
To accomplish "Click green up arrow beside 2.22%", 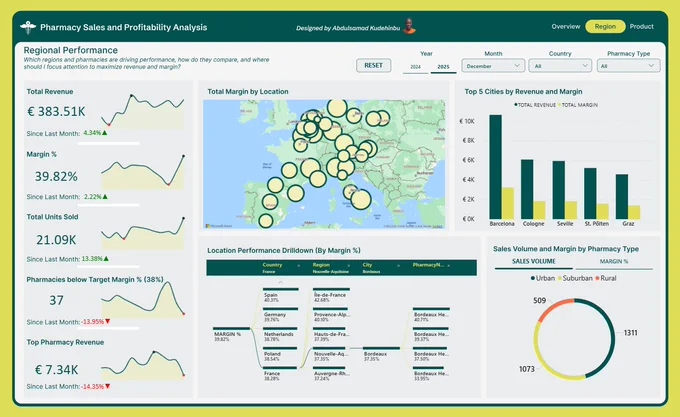I will [105, 196].
